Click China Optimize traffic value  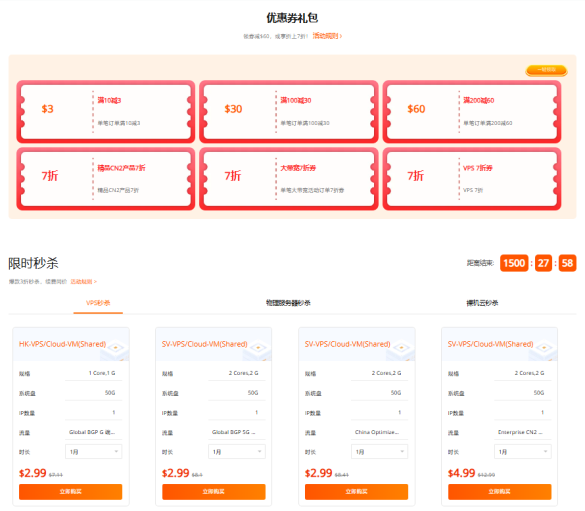click(377, 432)
